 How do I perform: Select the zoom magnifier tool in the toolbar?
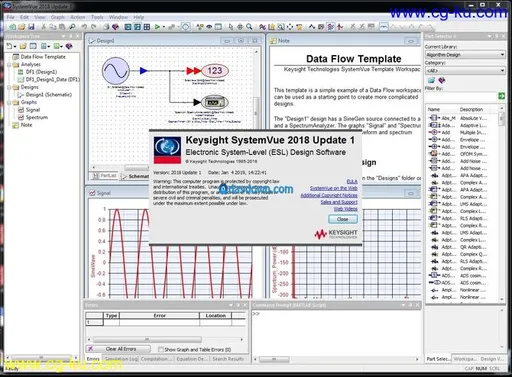click(x=249, y=27)
